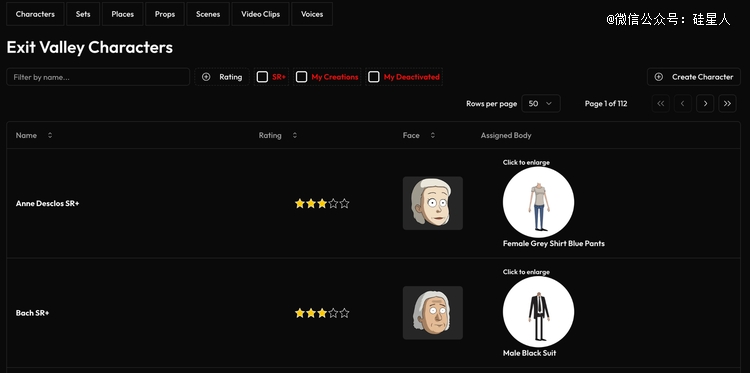Open the Scenes tab
Screen dimensions: 750x373
208,14
